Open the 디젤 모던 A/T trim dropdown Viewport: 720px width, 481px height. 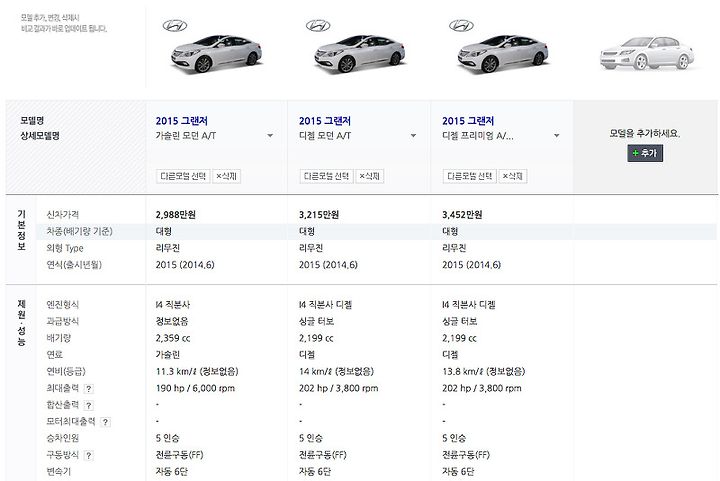tap(413, 136)
